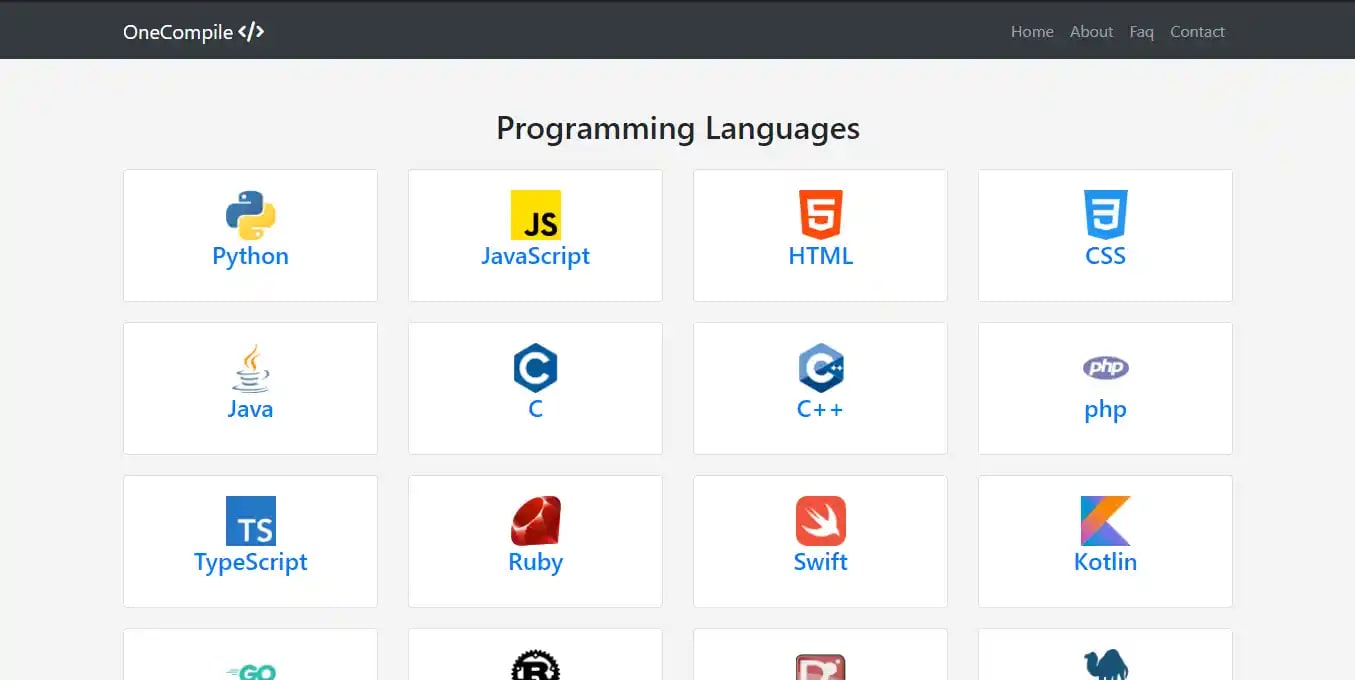
Task: Open the Contact nav item
Action: click(1197, 32)
